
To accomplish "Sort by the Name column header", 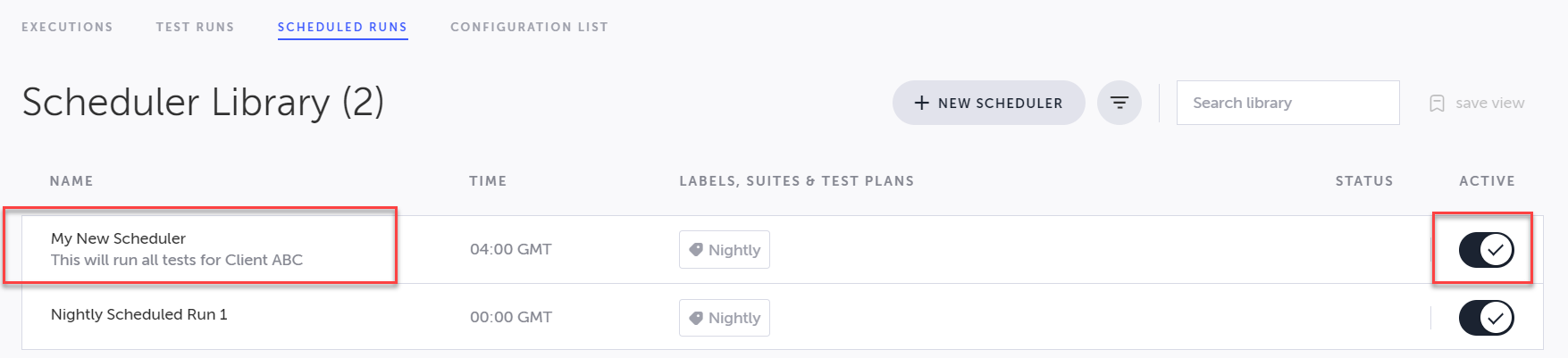I will tap(71, 181).
